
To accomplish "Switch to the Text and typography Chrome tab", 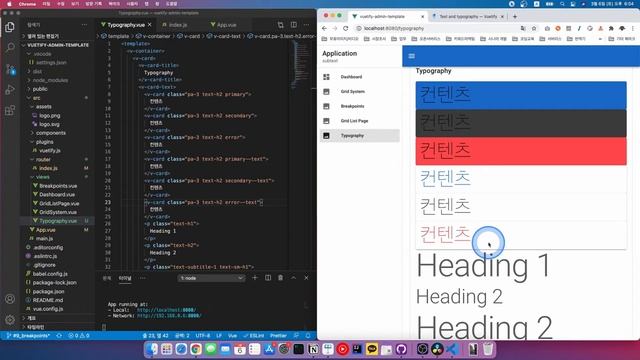I will [x=468, y=16].
